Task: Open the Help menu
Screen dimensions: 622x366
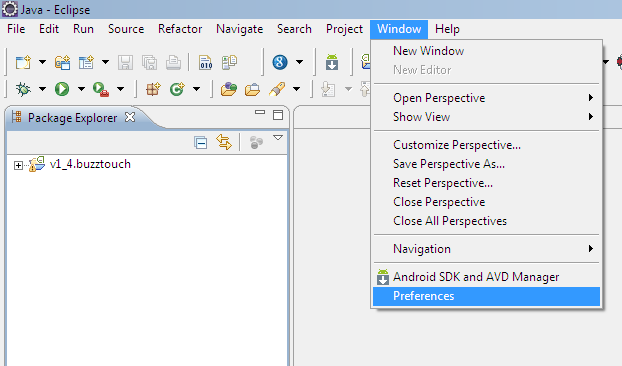Action: (x=447, y=29)
